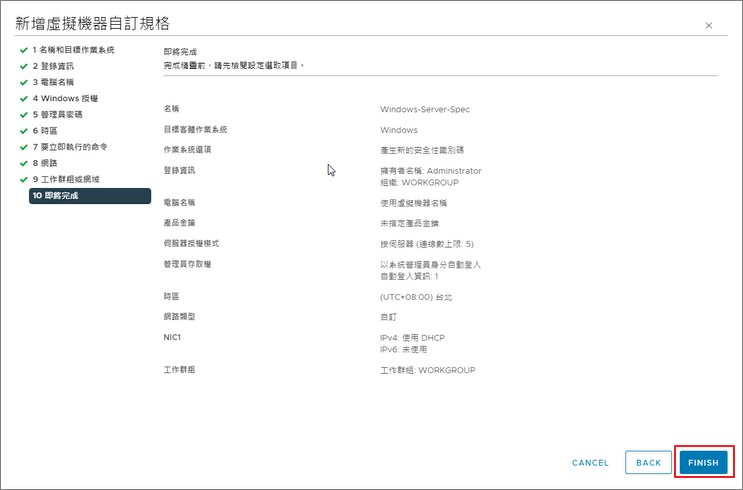Open step 5 管理員密碼
This screenshot has width=743, height=490.
tap(57, 114)
